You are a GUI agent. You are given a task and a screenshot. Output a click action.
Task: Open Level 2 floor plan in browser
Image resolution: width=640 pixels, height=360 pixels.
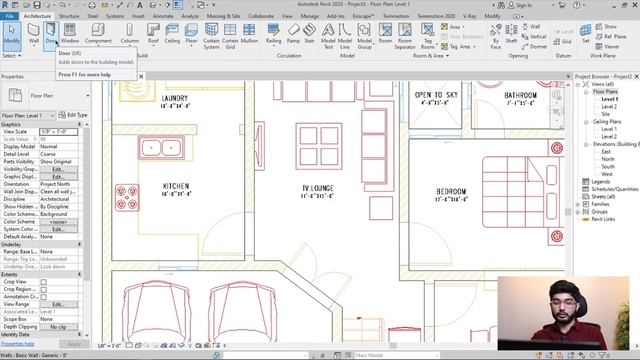tap(609, 107)
